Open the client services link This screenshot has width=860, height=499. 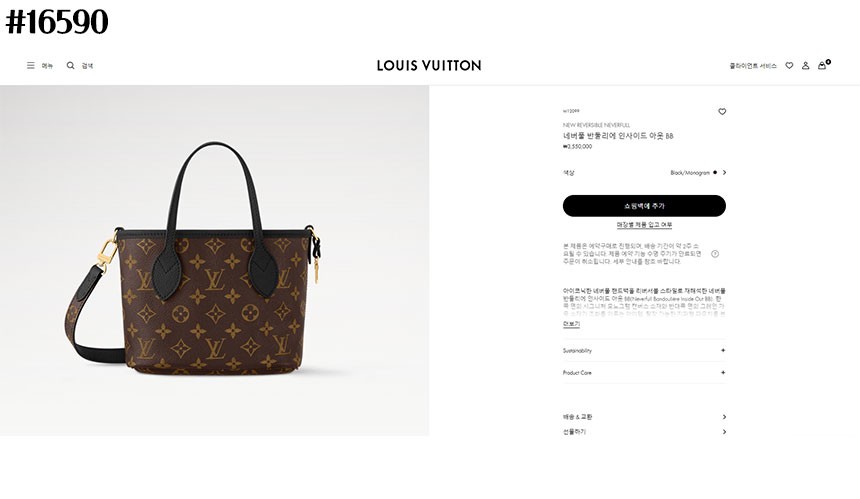click(752, 66)
